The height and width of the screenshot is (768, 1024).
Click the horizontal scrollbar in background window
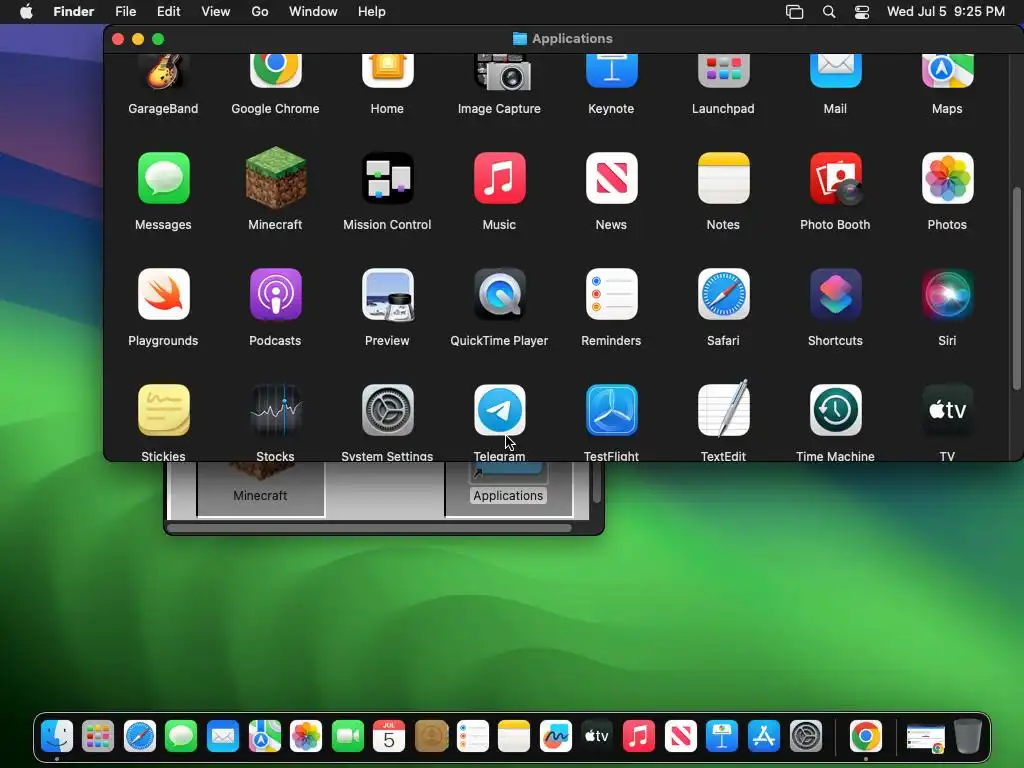click(x=370, y=528)
